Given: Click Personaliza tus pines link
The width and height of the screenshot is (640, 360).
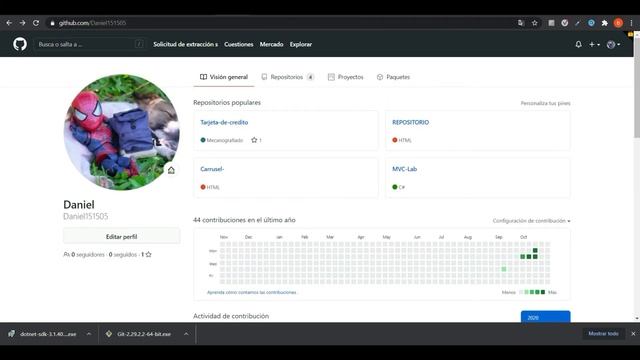Looking at the screenshot, I should [x=545, y=103].
